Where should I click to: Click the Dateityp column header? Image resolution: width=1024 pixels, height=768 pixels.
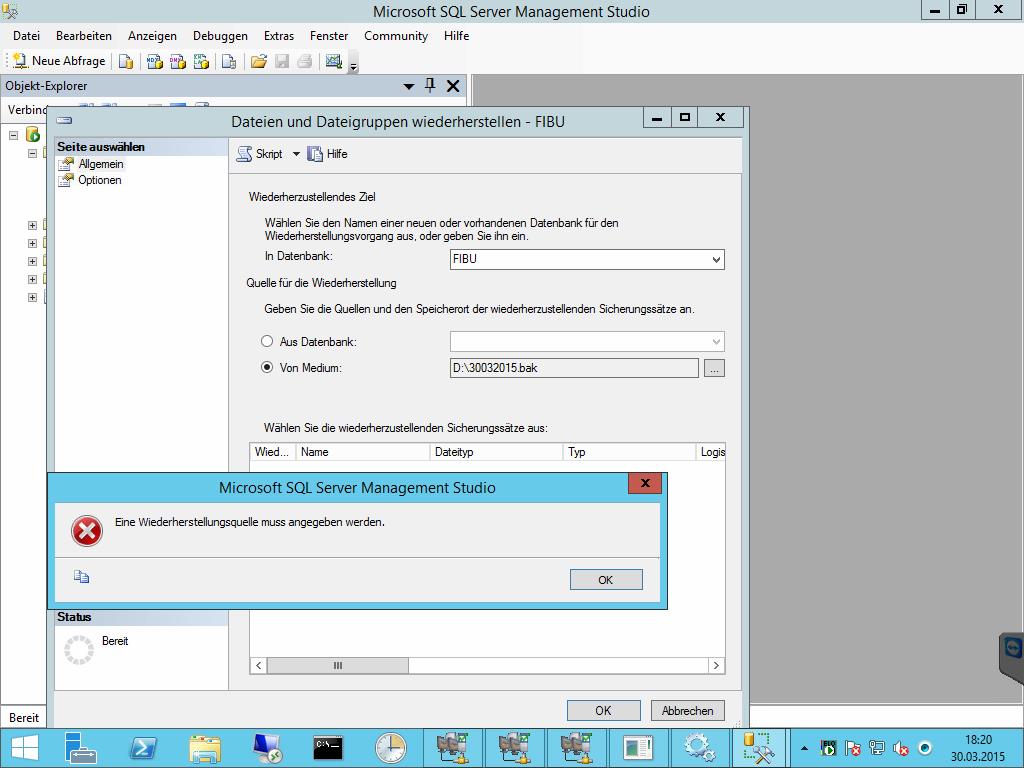(496, 452)
